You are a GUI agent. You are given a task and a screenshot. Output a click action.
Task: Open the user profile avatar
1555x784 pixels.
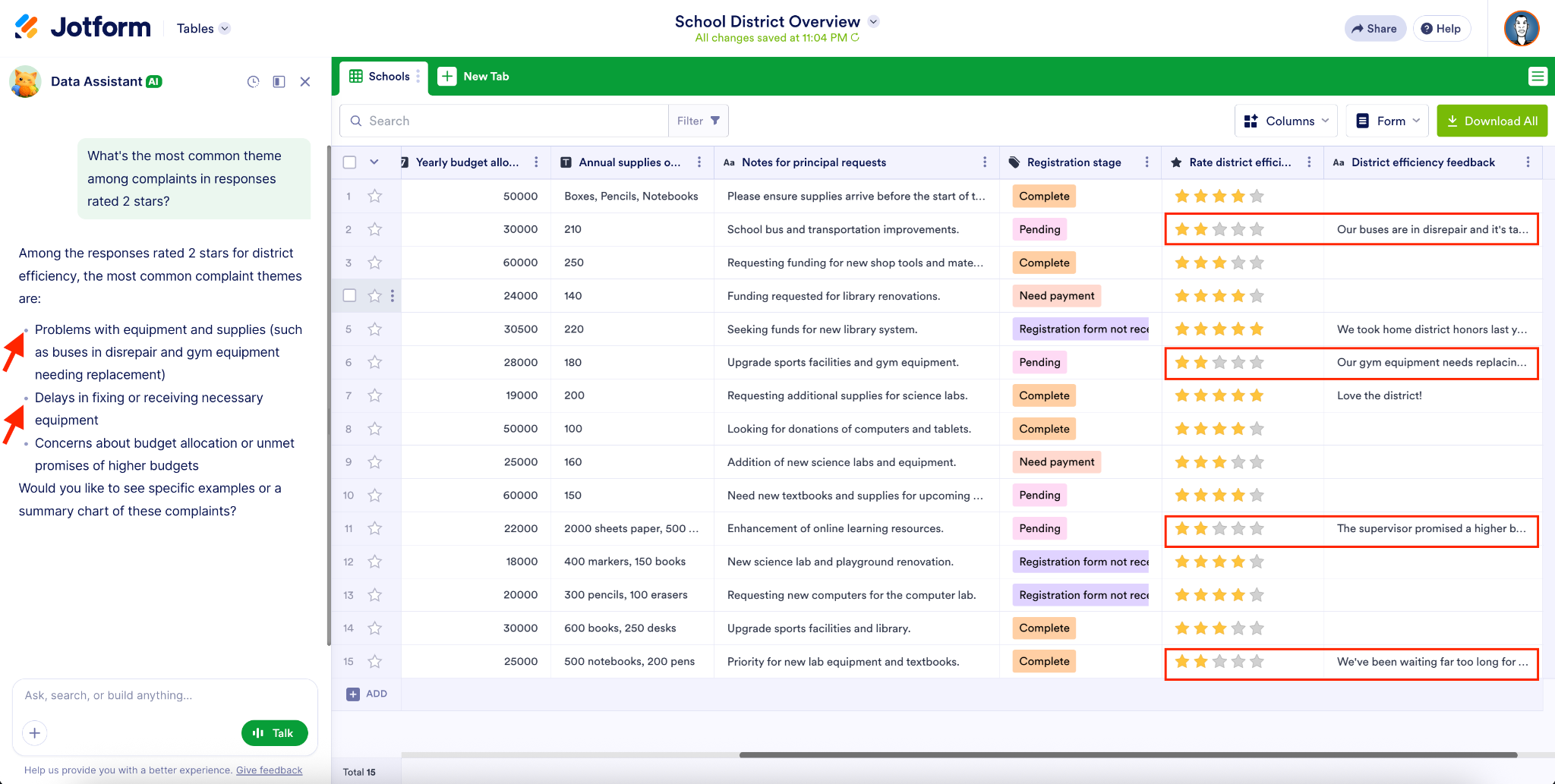[x=1522, y=28]
